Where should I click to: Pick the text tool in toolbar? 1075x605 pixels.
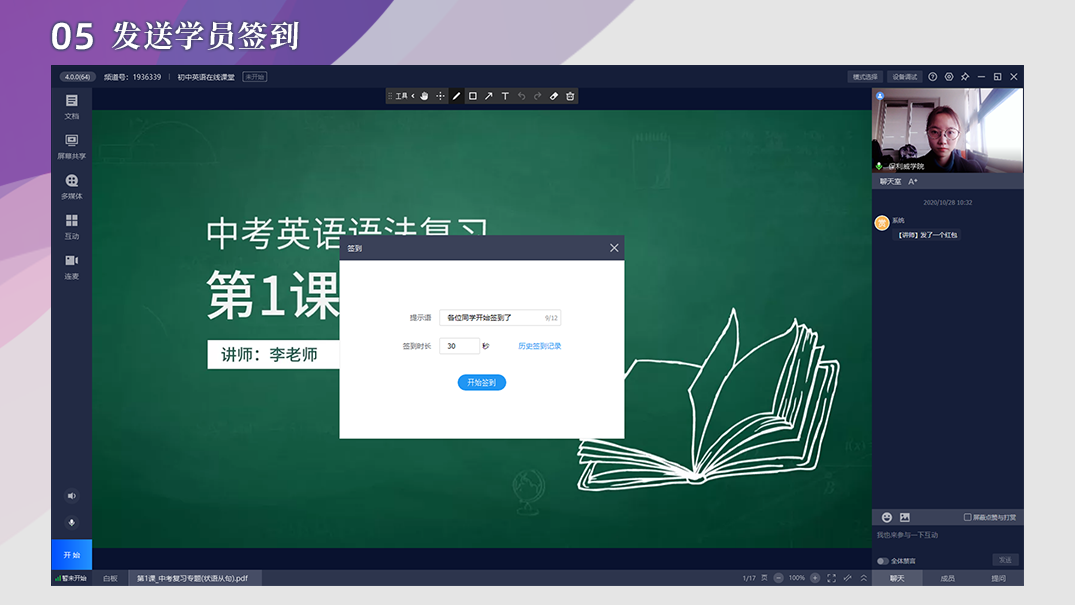[x=505, y=96]
